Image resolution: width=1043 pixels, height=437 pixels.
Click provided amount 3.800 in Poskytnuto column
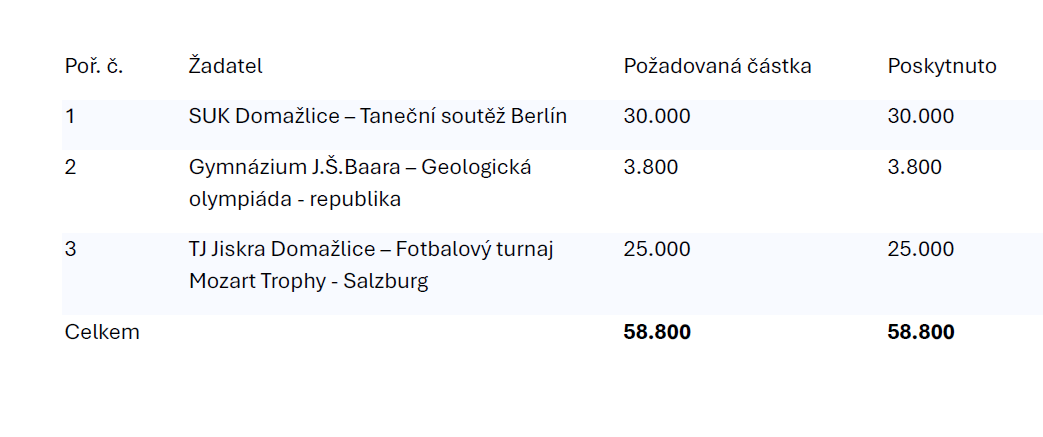point(915,166)
